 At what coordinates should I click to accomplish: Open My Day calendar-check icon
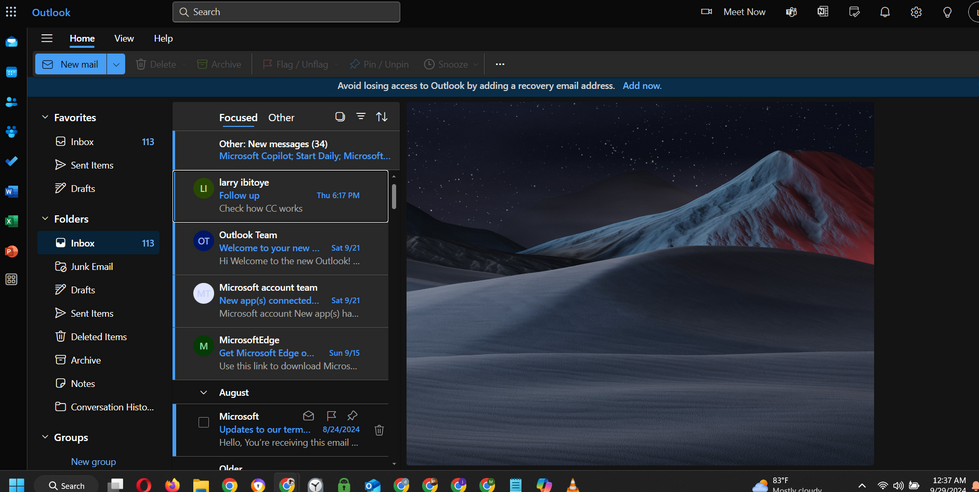point(854,12)
